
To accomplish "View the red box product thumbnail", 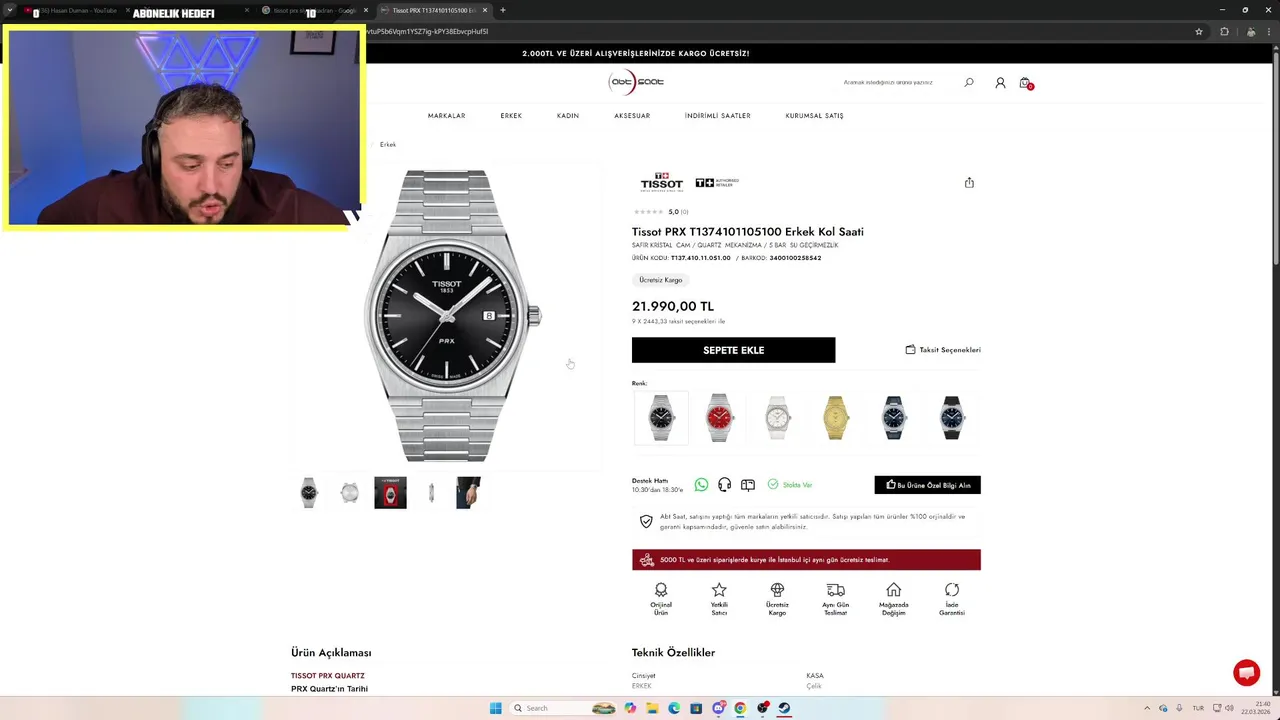I will click(390, 493).
